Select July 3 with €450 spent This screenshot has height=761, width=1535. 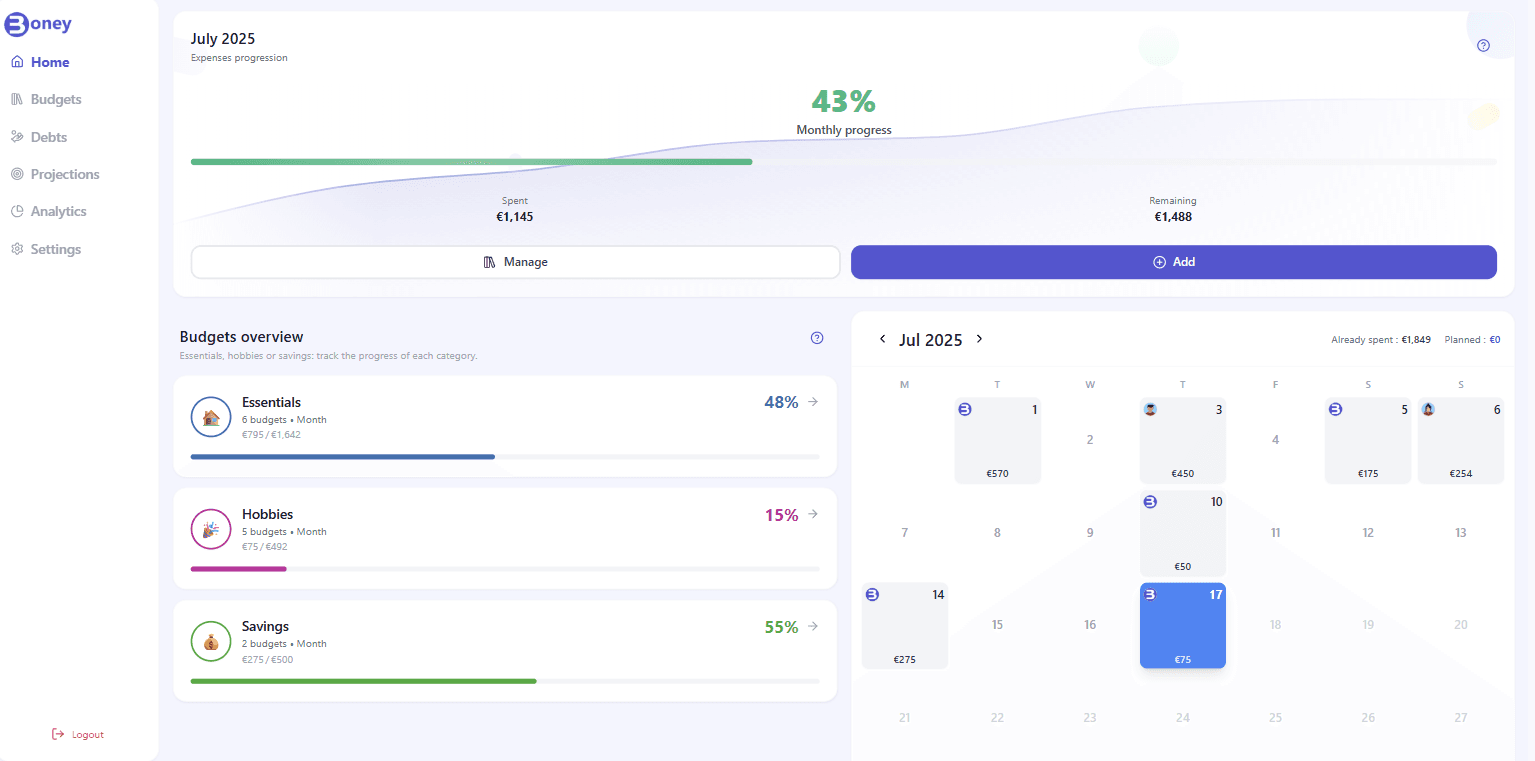(x=1183, y=440)
